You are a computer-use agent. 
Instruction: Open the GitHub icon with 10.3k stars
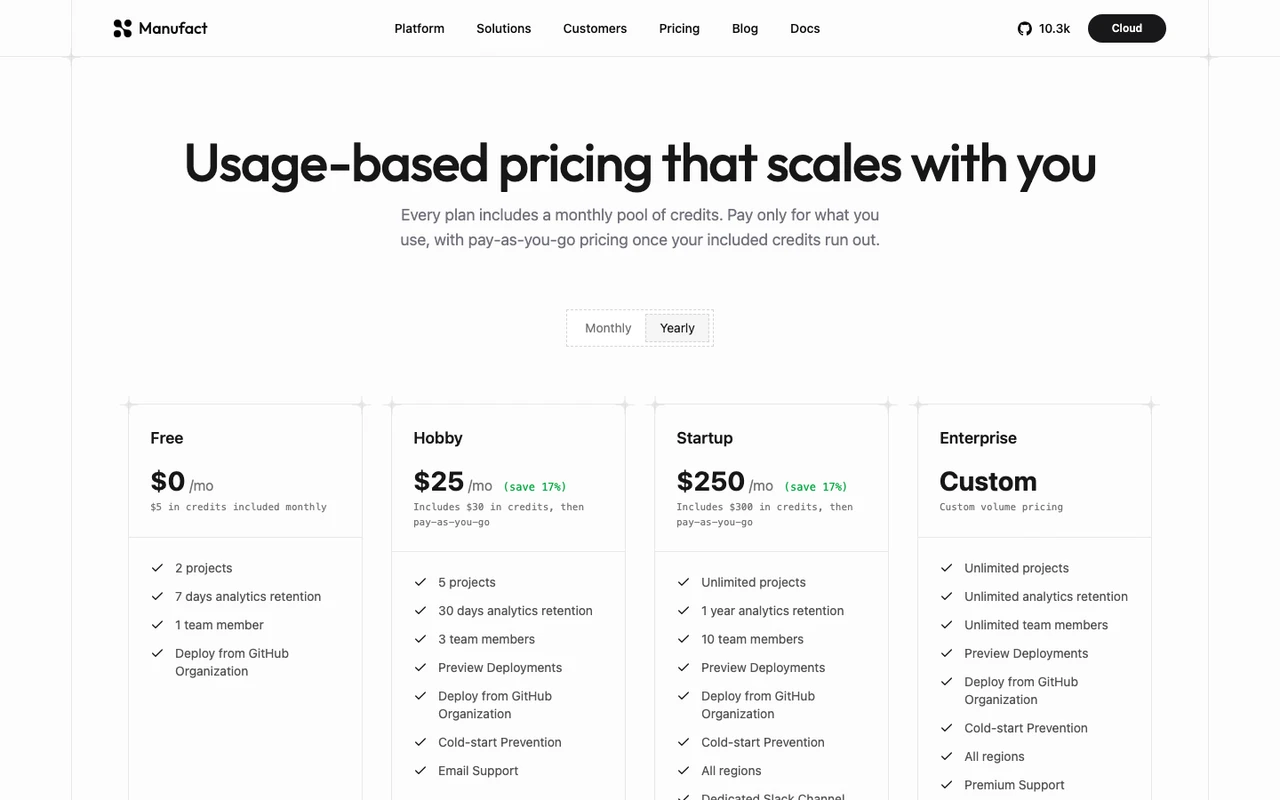(1024, 28)
